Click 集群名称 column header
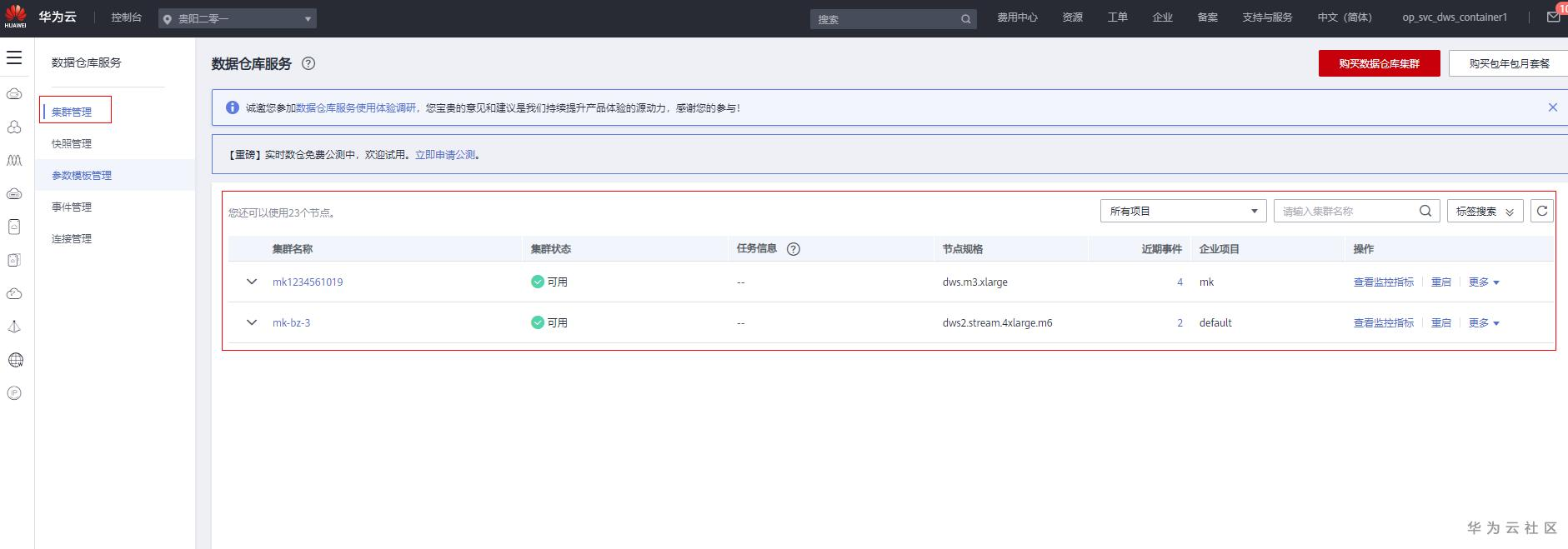 pyautogui.click(x=293, y=249)
